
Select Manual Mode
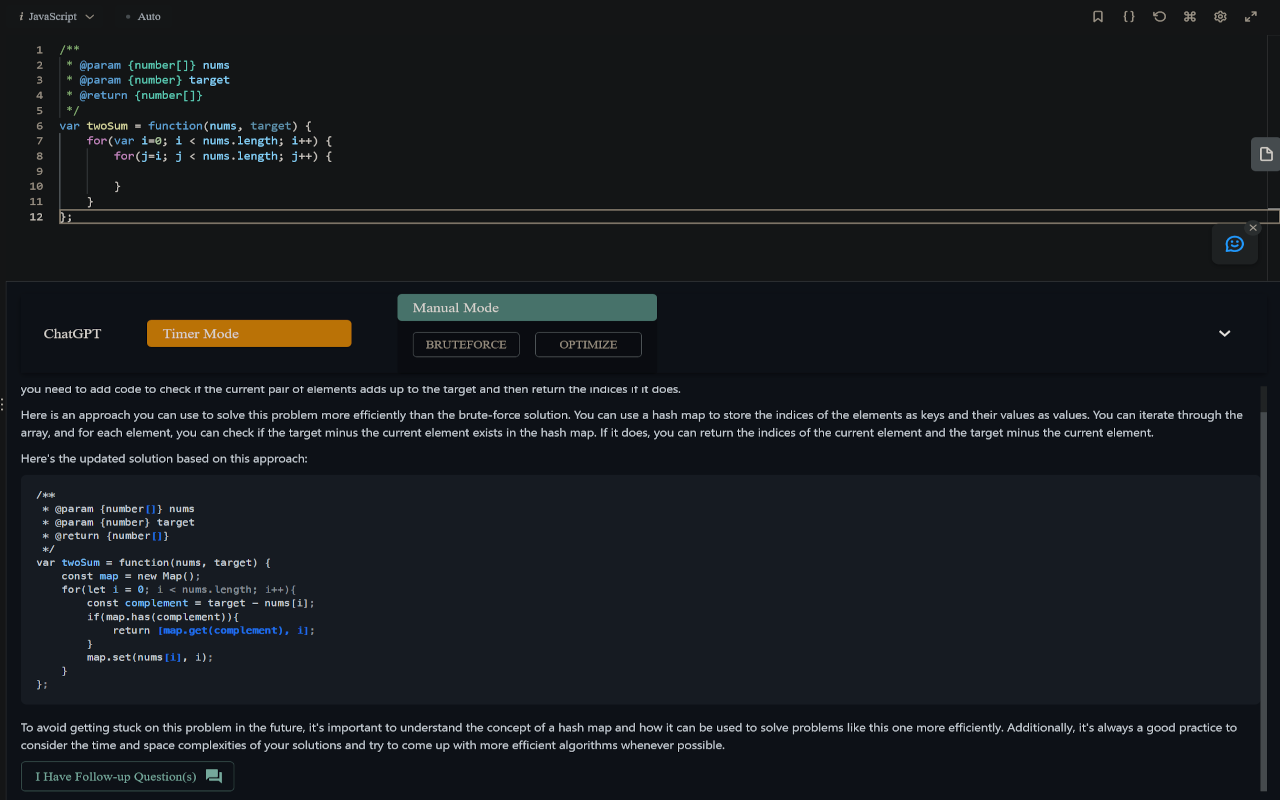click(527, 307)
